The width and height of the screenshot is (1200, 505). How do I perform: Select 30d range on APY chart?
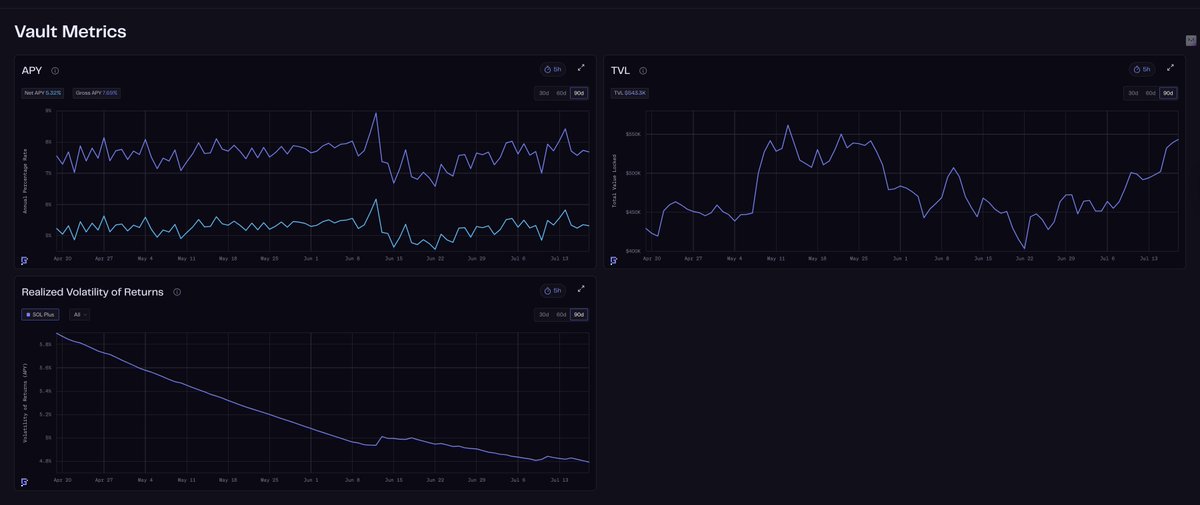[544, 93]
